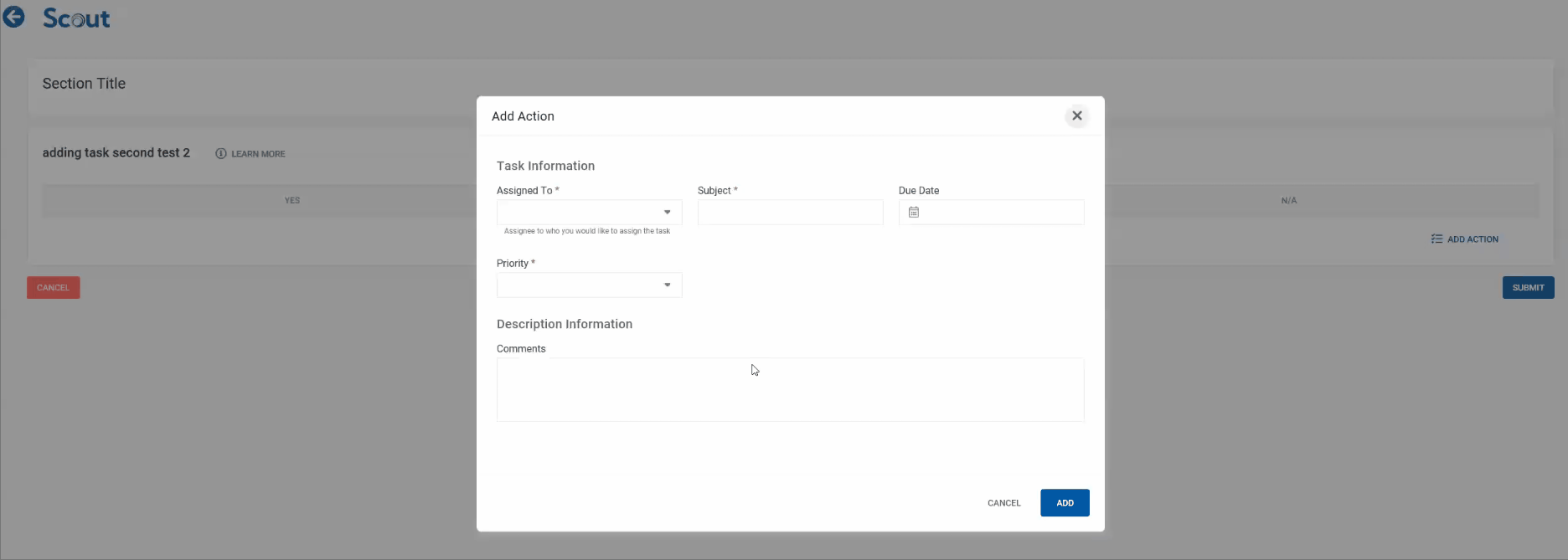Expand the Priority dropdown arrow

coord(668,285)
